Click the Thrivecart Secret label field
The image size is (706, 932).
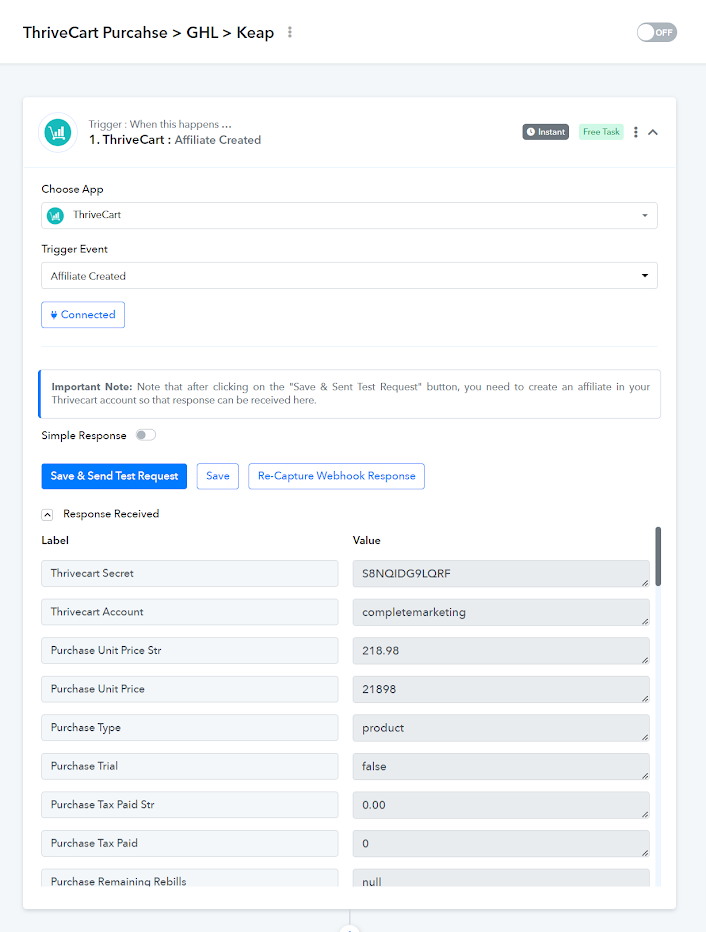pyautogui.click(x=190, y=574)
